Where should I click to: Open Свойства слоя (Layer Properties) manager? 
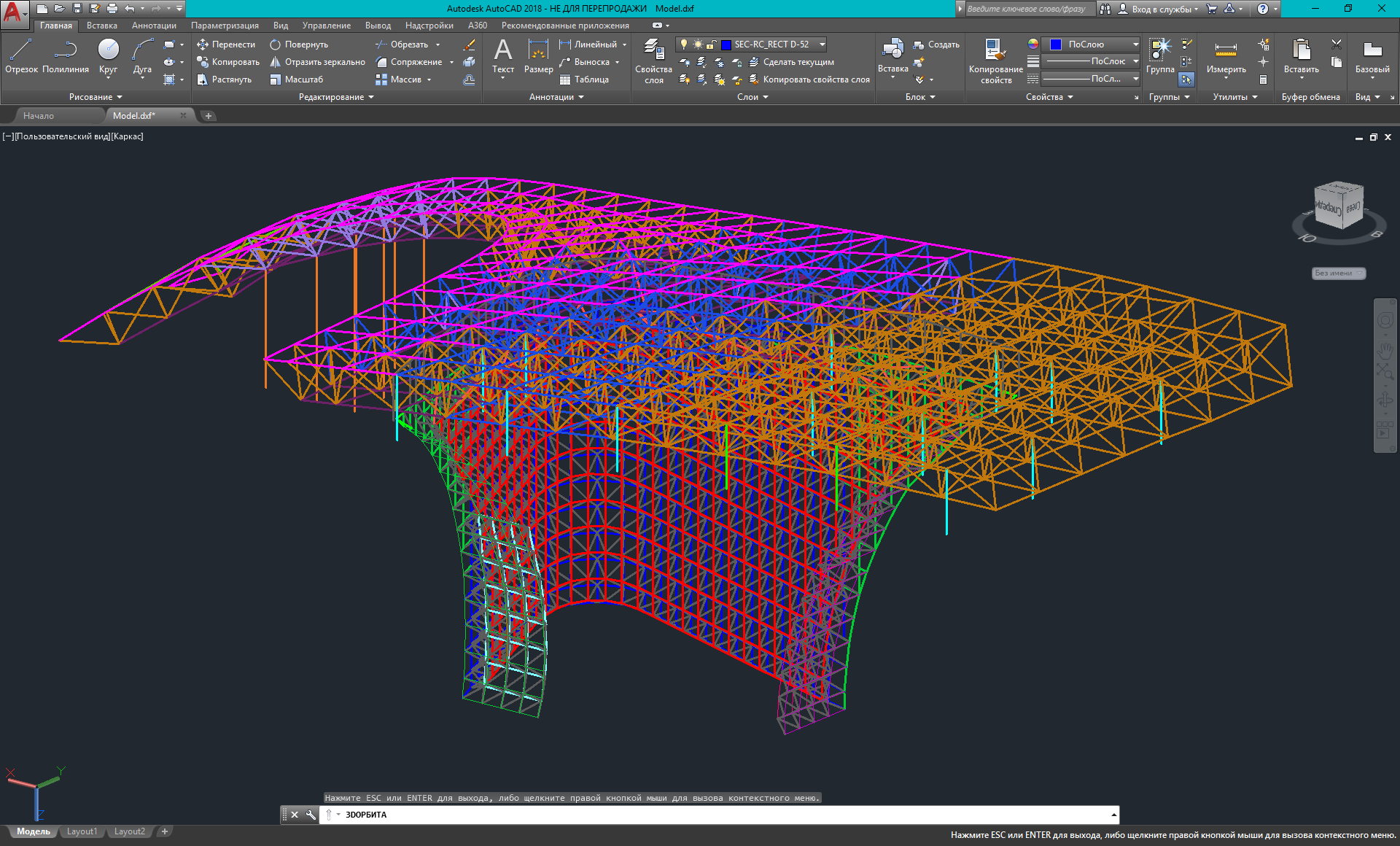pos(653,58)
